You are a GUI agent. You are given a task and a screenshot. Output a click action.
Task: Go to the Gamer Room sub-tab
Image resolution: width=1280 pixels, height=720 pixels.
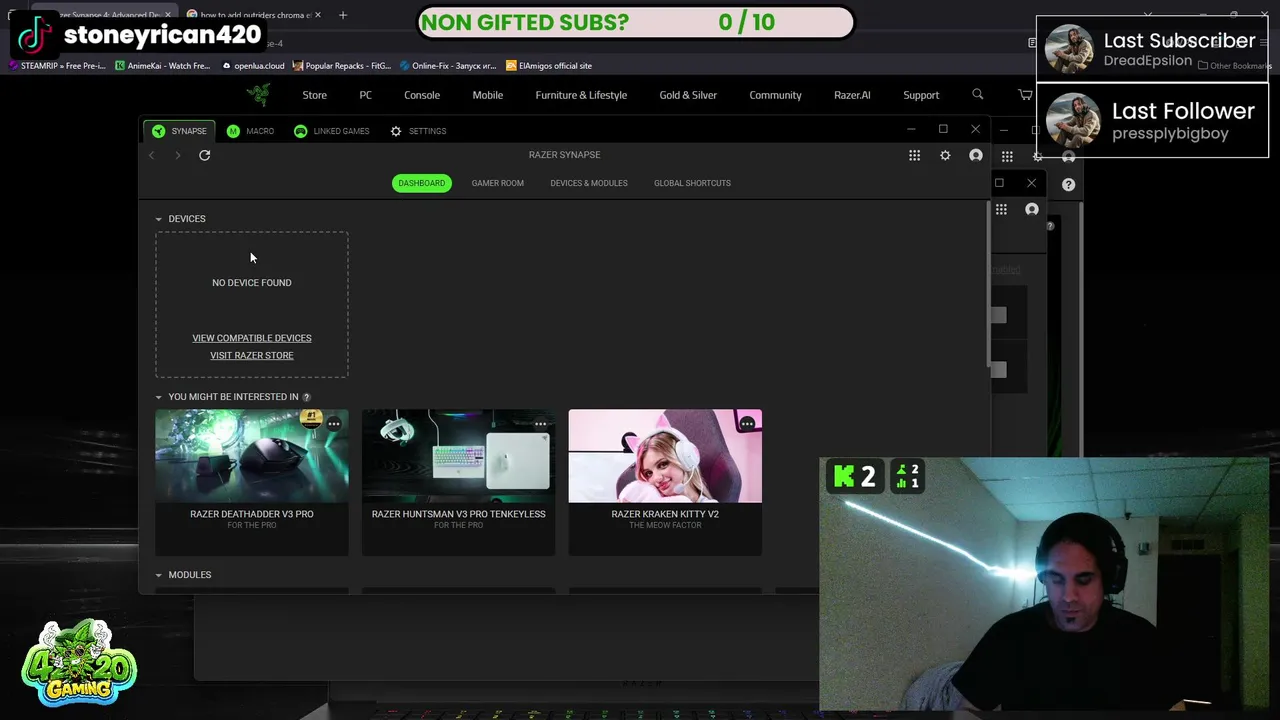coord(497,183)
